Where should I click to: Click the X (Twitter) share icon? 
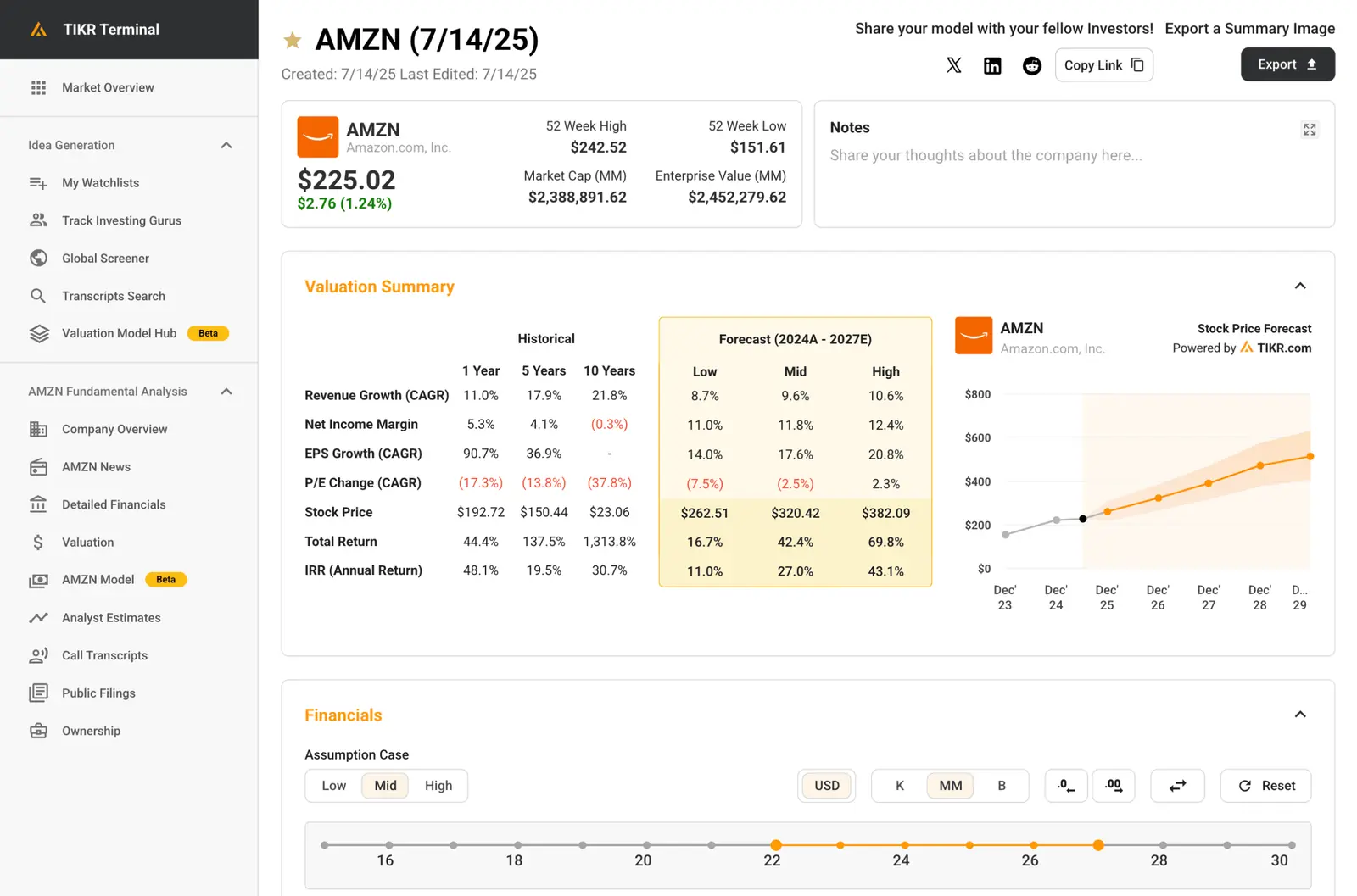[x=953, y=65]
